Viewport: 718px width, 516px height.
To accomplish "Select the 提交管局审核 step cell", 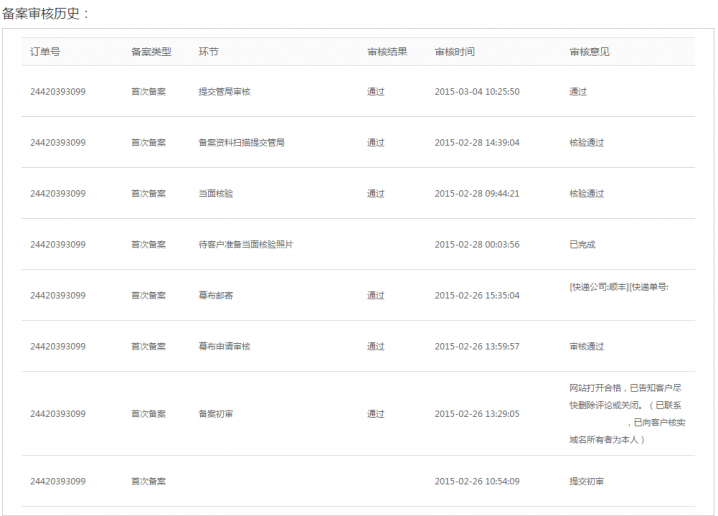I will coord(224,92).
